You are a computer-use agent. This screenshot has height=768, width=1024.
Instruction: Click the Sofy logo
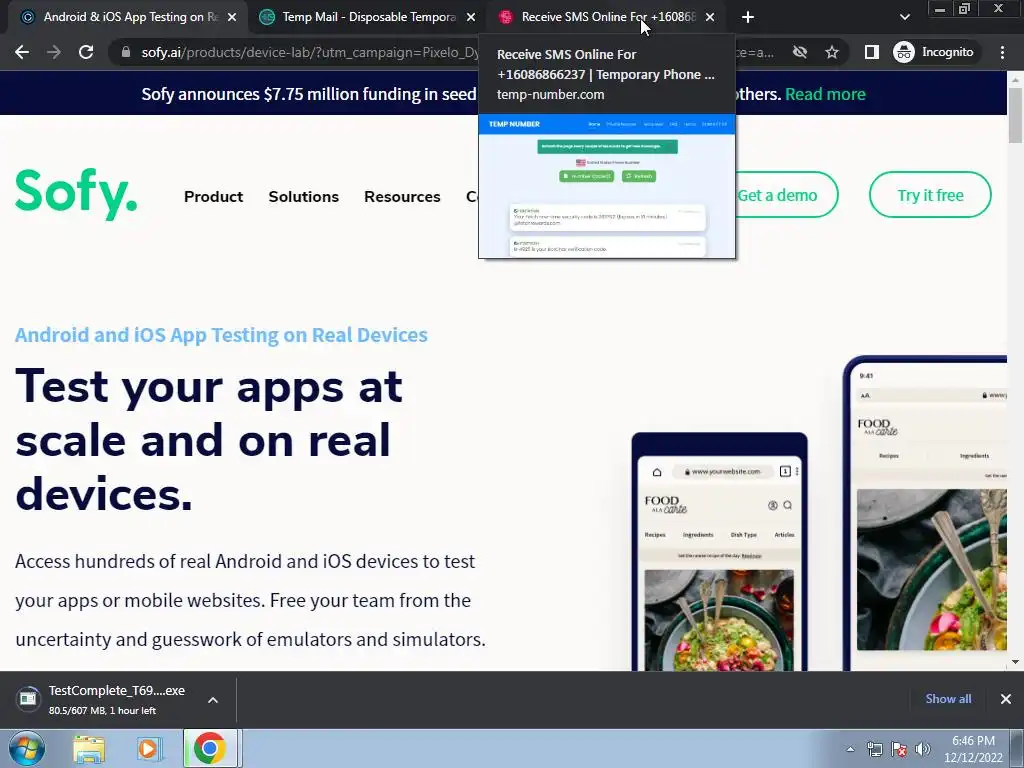click(x=76, y=195)
